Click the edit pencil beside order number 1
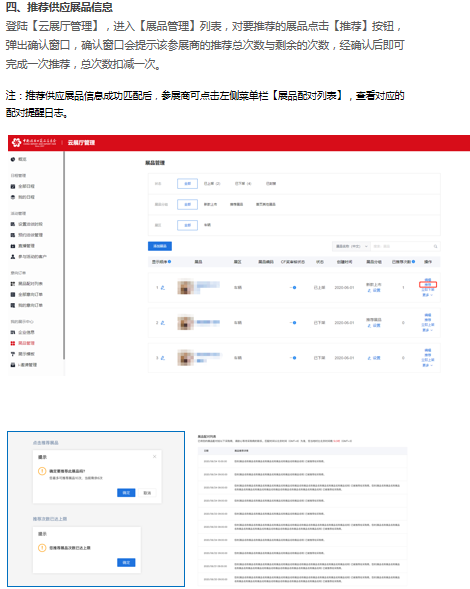The image size is (470, 589). point(163,287)
